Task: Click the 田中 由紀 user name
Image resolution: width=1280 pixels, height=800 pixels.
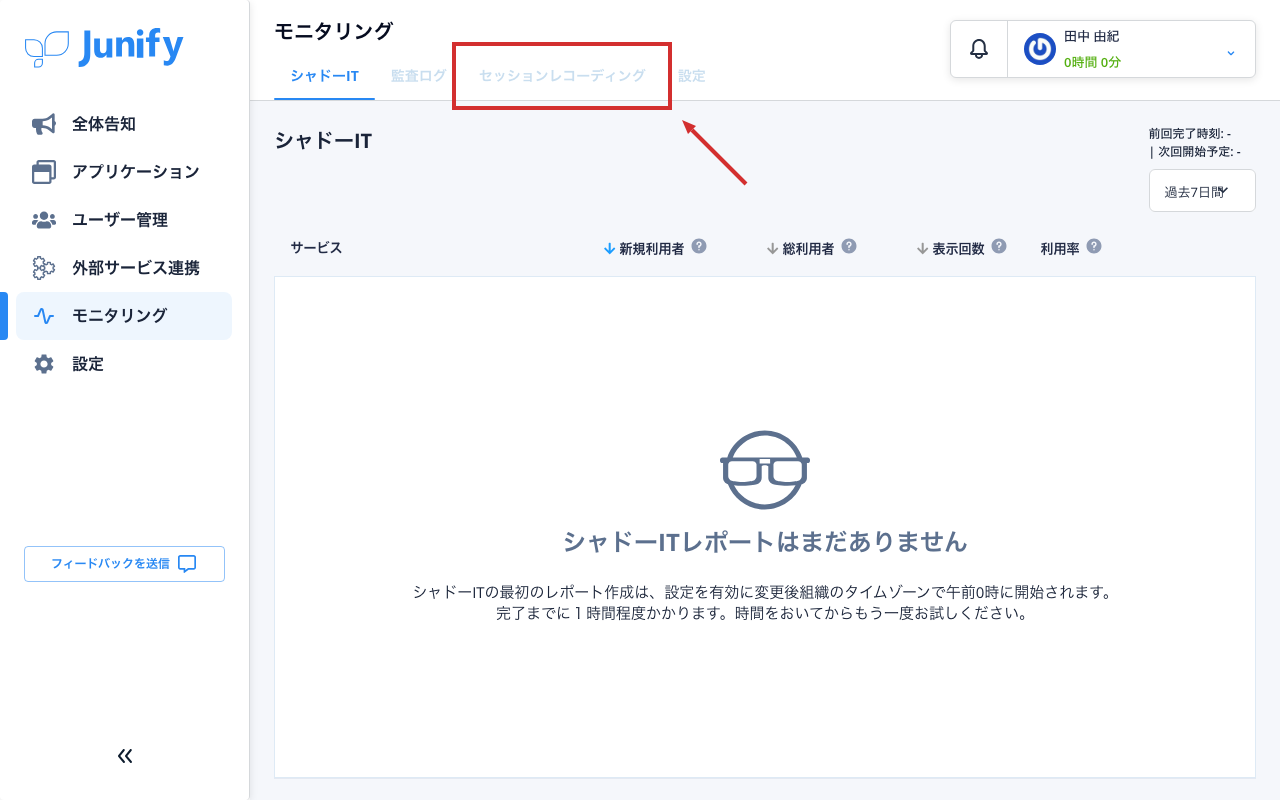Action: [1091, 36]
